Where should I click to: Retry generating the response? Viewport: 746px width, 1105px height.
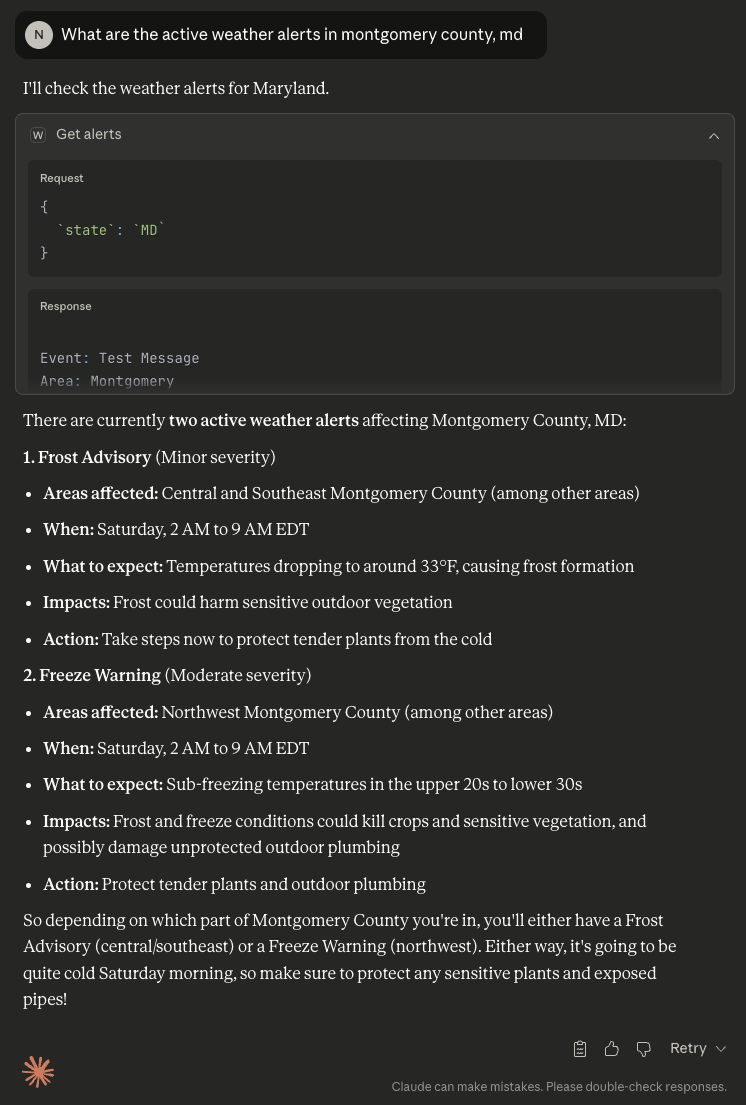(x=688, y=1048)
